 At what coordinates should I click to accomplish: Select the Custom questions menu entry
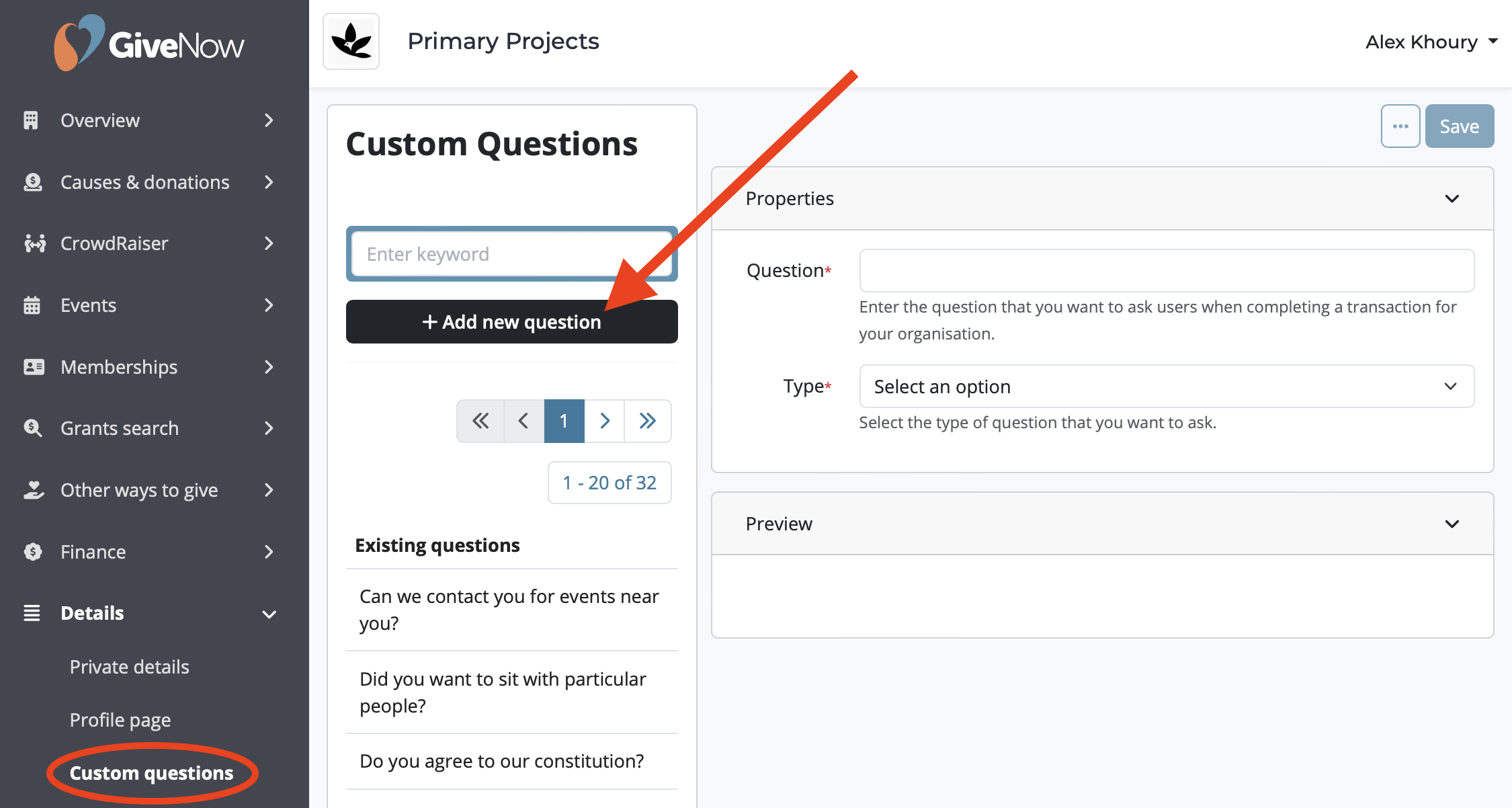click(151, 773)
